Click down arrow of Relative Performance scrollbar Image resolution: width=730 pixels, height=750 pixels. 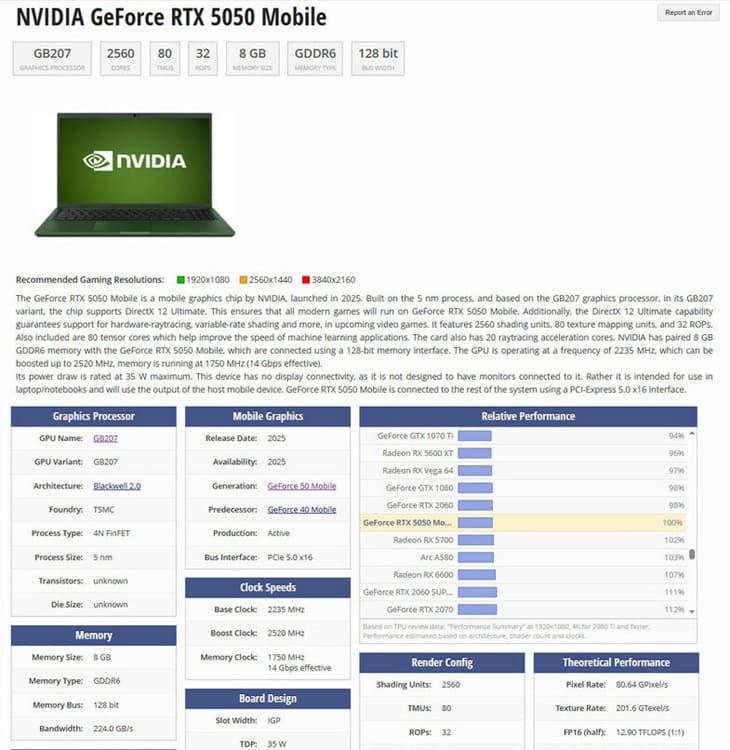click(692, 612)
